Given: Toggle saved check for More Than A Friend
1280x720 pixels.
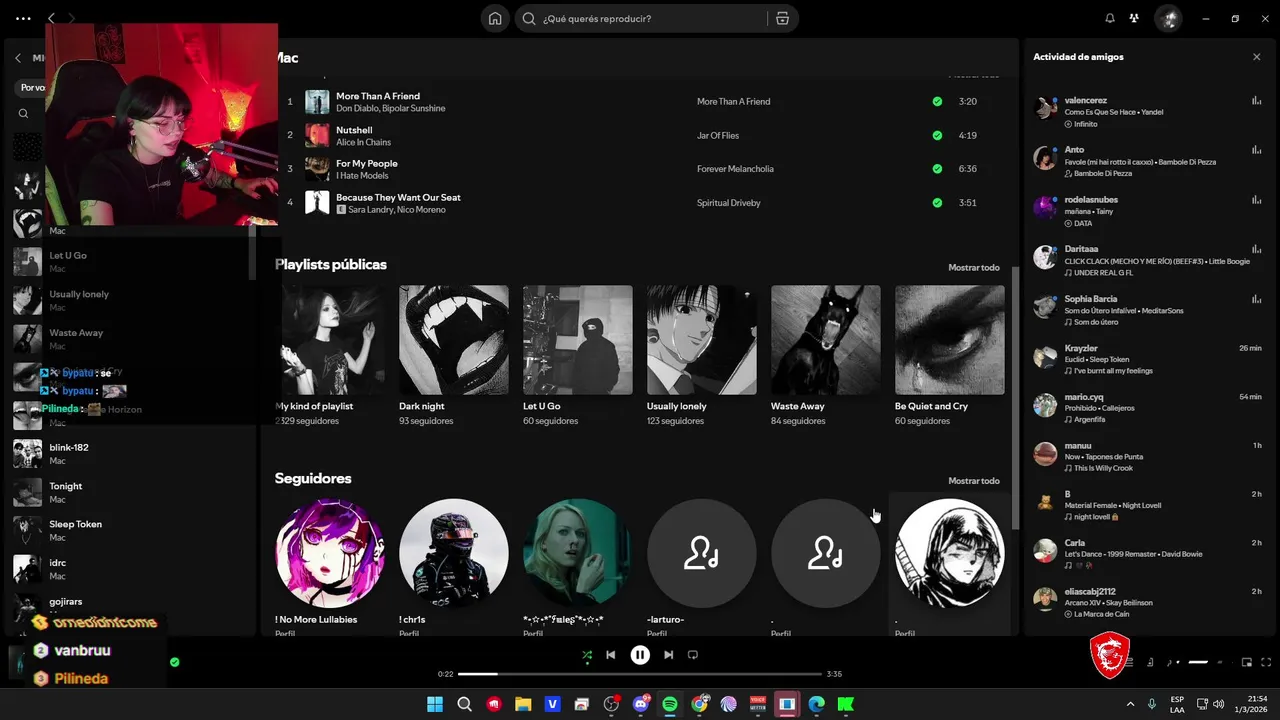Looking at the screenshot, I should pyautogui.click(x=937, y=101).
